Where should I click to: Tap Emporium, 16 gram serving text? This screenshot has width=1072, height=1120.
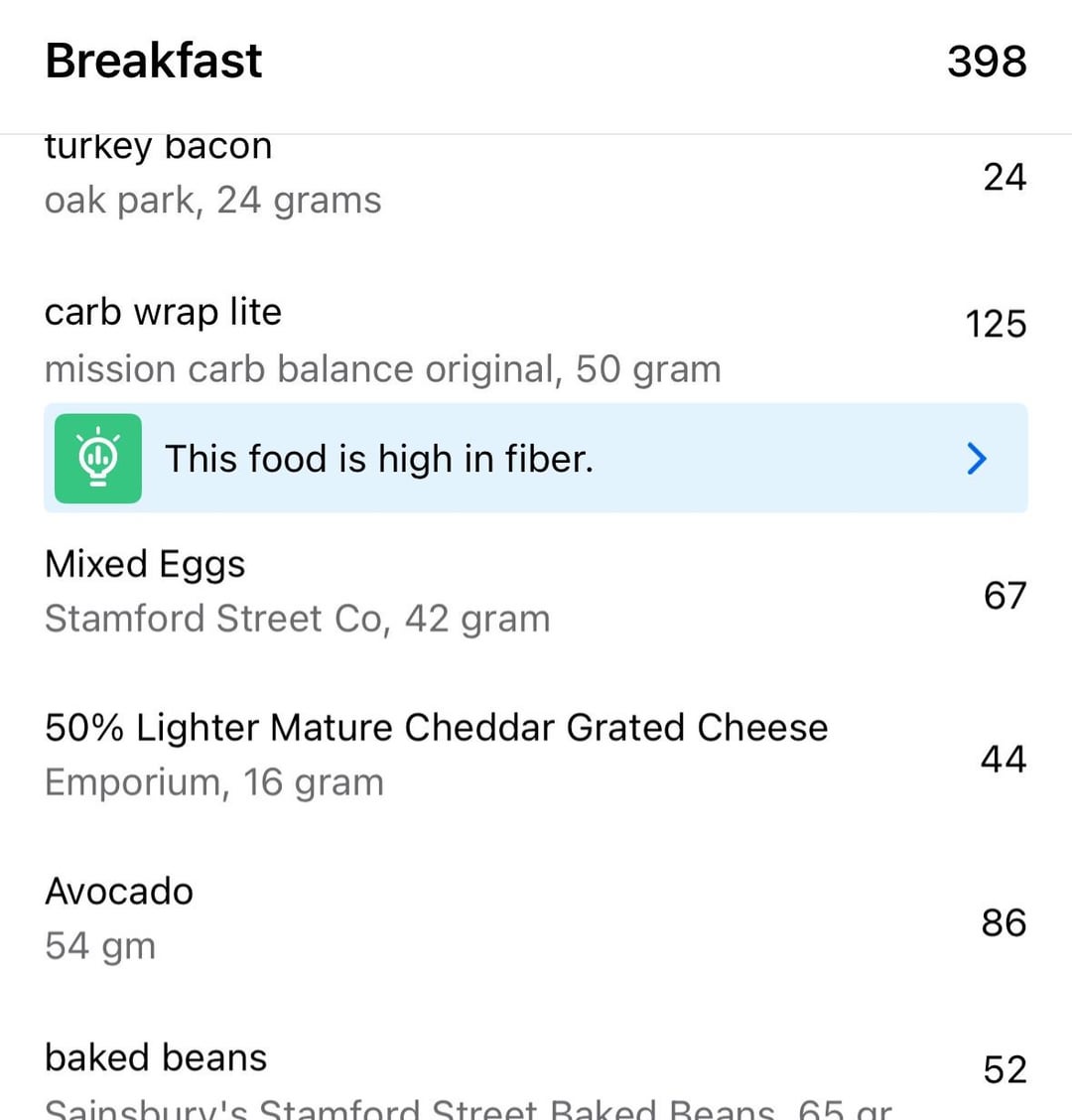(x=213, y=782)
